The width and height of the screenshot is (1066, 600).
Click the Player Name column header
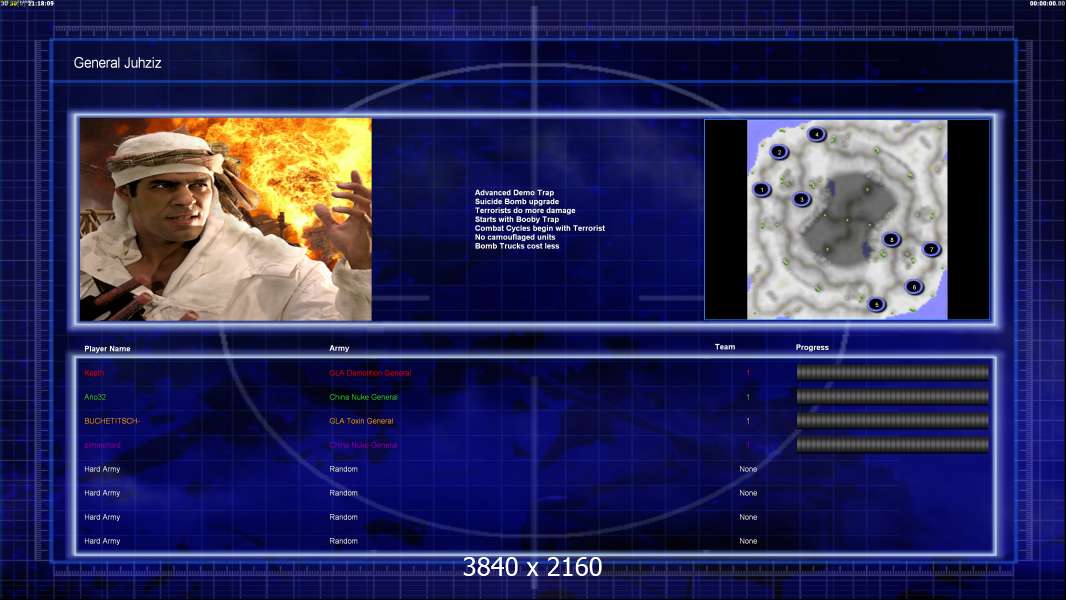click(x=107, y=349)
